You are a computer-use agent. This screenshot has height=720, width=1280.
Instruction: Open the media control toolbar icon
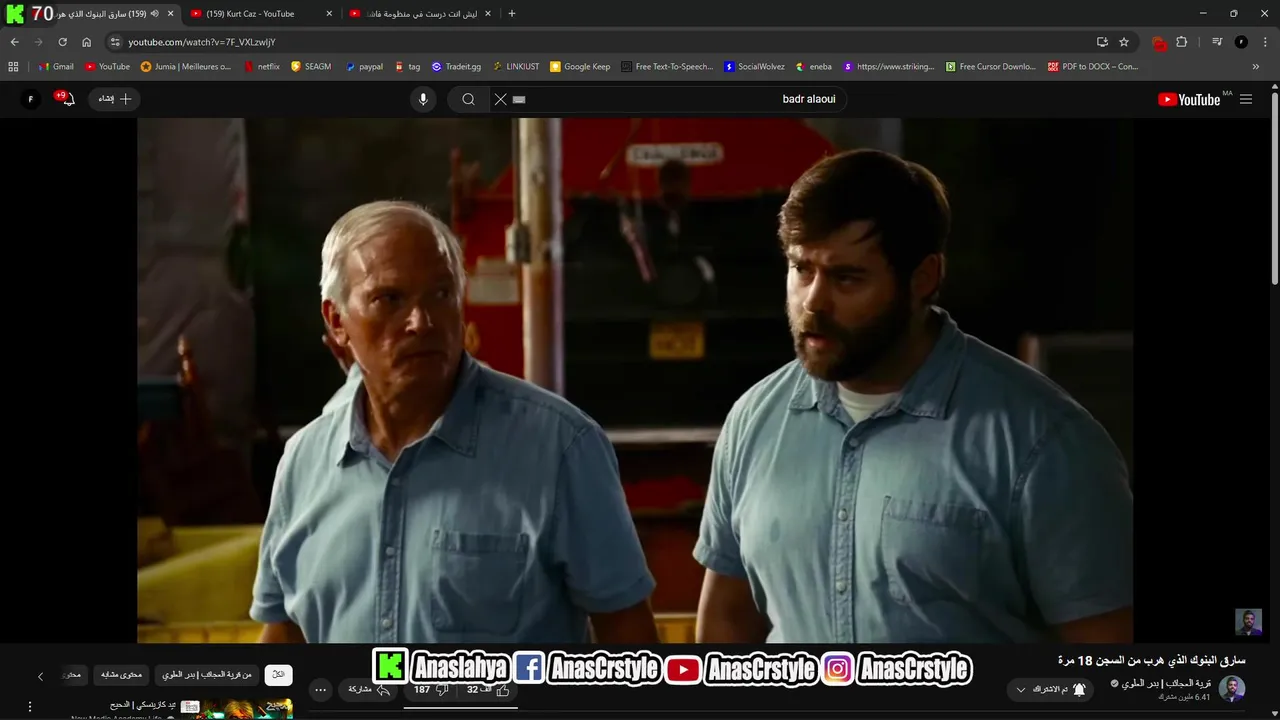click(x=1217, y=42)
